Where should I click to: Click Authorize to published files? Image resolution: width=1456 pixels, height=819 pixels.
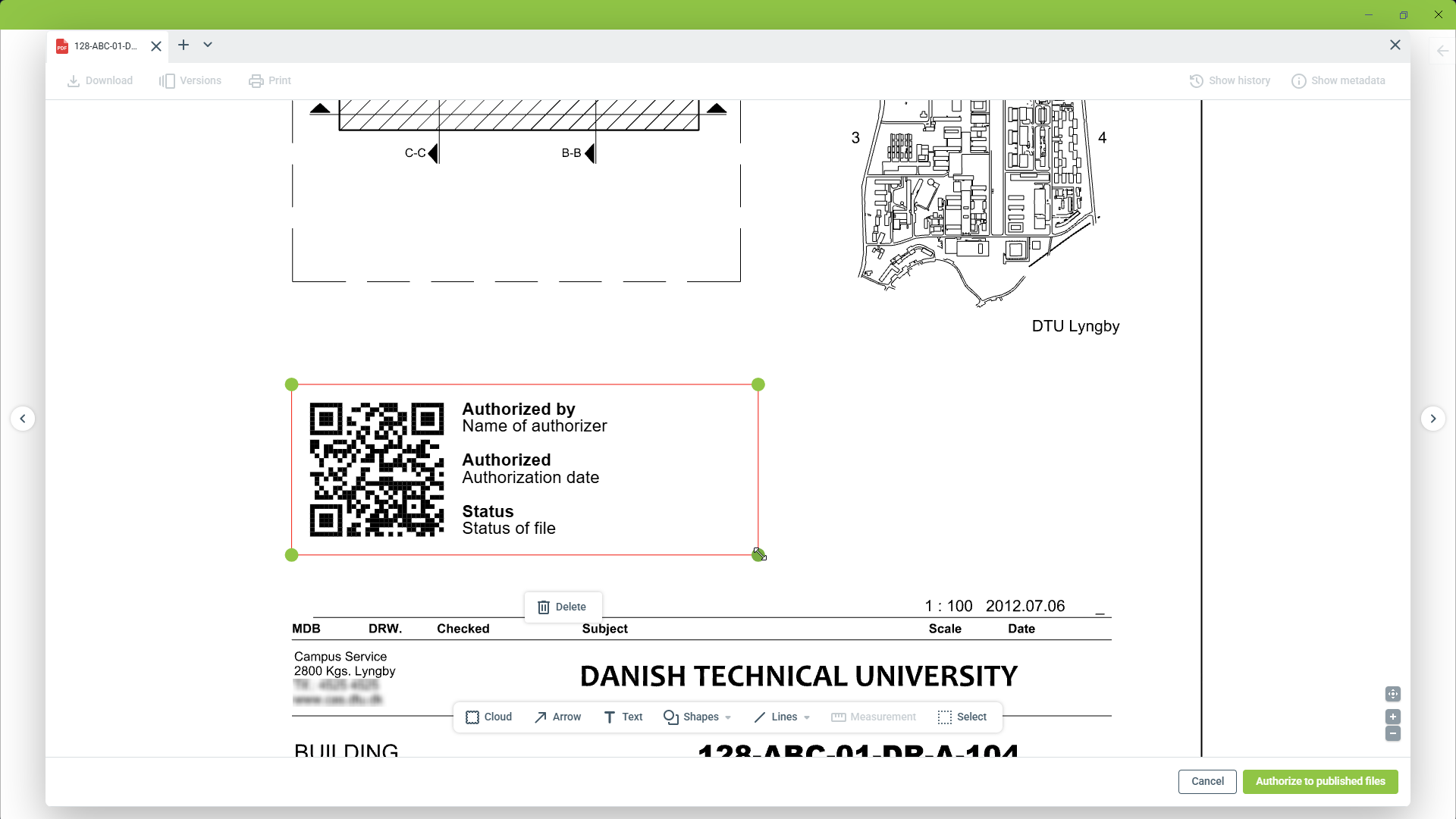click(1319, 781)
